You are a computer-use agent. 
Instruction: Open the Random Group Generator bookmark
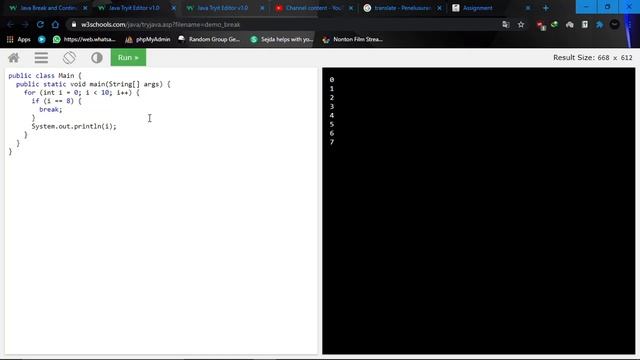(x=209, y=39)
